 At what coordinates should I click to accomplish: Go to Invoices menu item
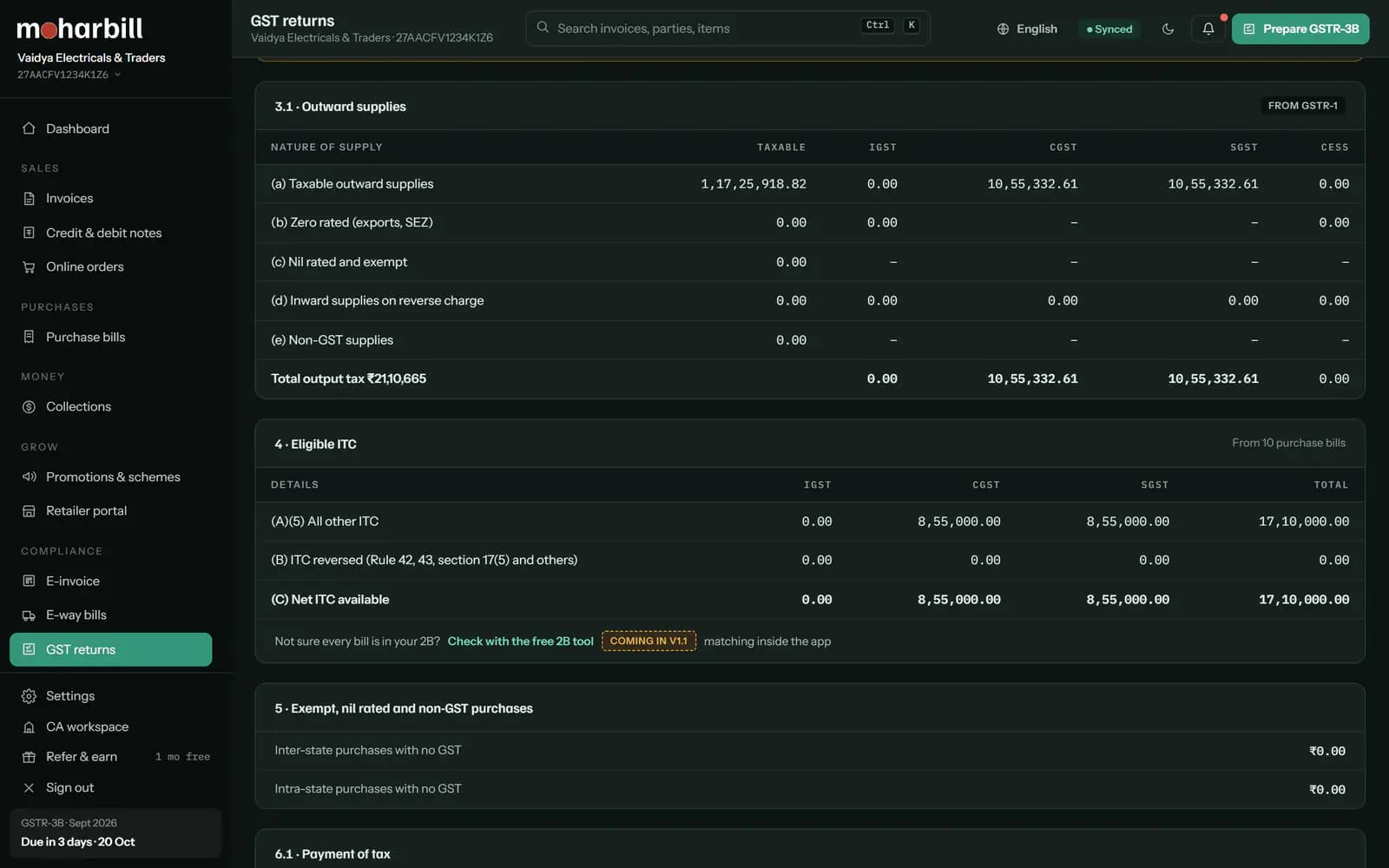(x=110, y=198)
